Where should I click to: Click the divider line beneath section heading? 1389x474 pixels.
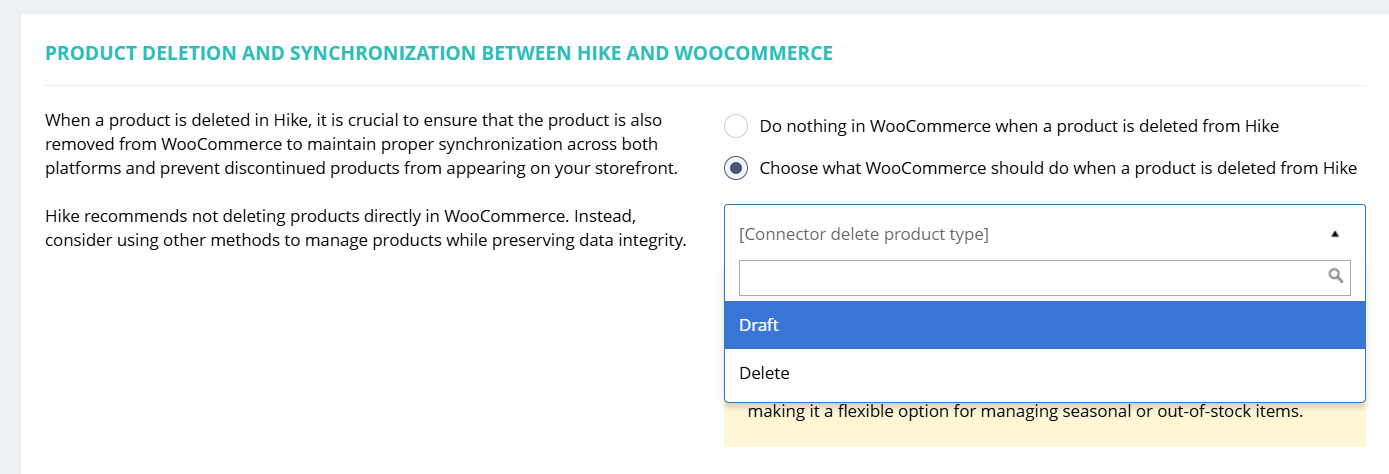pyautogui.click(x=705, y=85)
